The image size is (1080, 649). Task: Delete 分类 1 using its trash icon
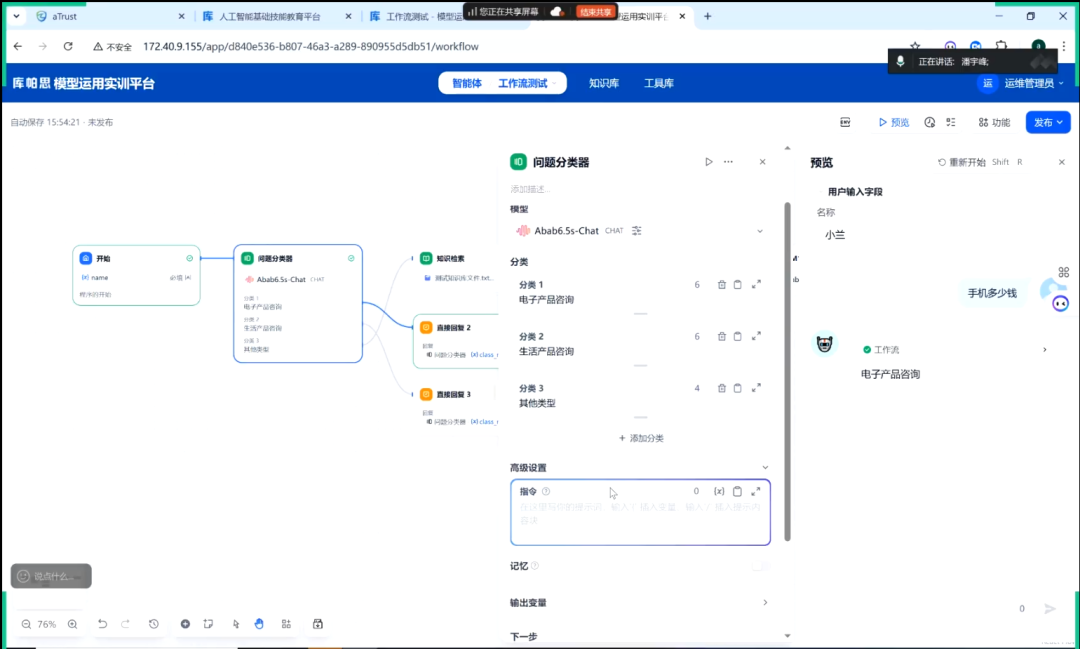(x=722, y=285)
